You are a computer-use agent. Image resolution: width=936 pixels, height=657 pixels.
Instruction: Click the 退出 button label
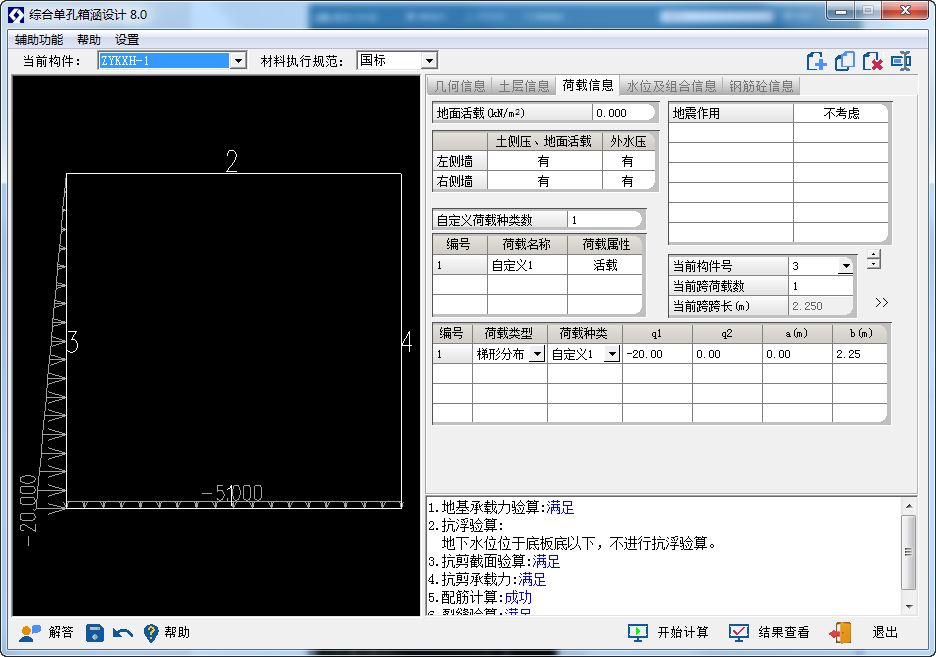point(885,633)
